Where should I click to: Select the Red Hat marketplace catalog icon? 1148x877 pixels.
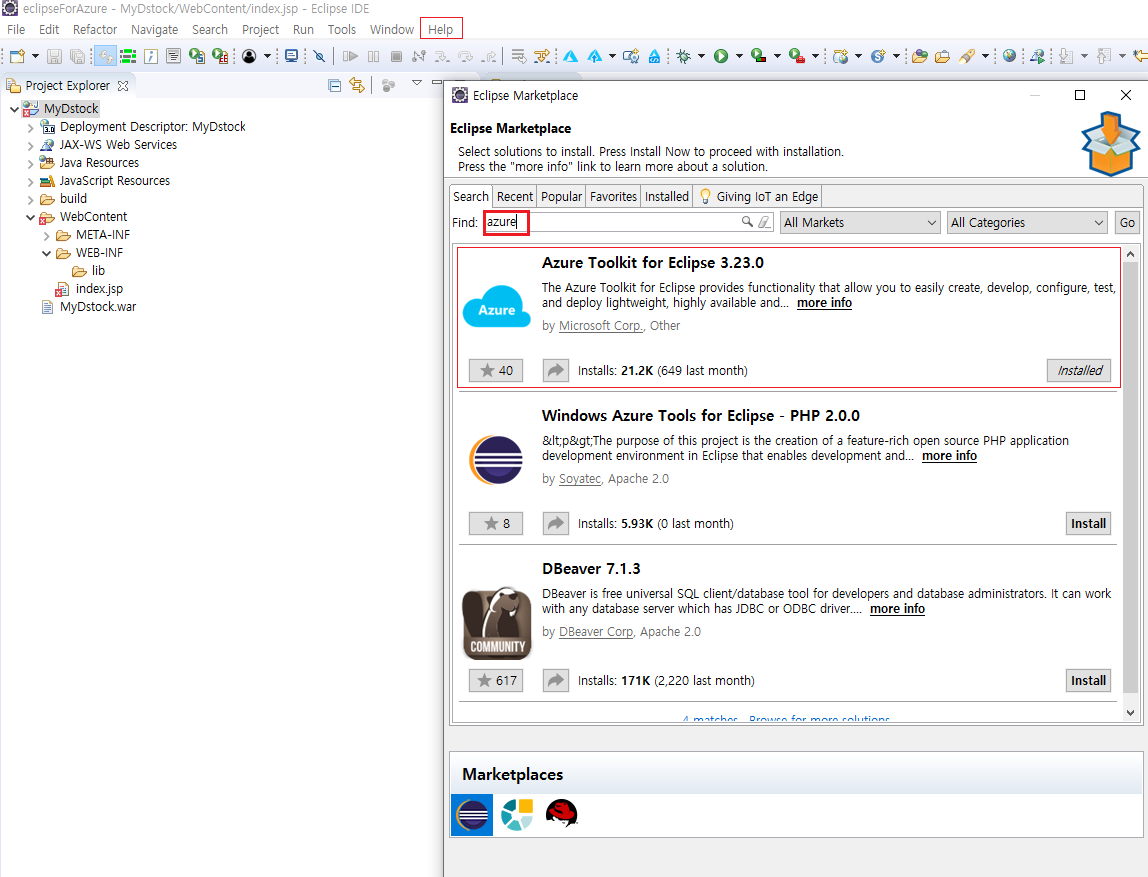(x=562, y=815)
